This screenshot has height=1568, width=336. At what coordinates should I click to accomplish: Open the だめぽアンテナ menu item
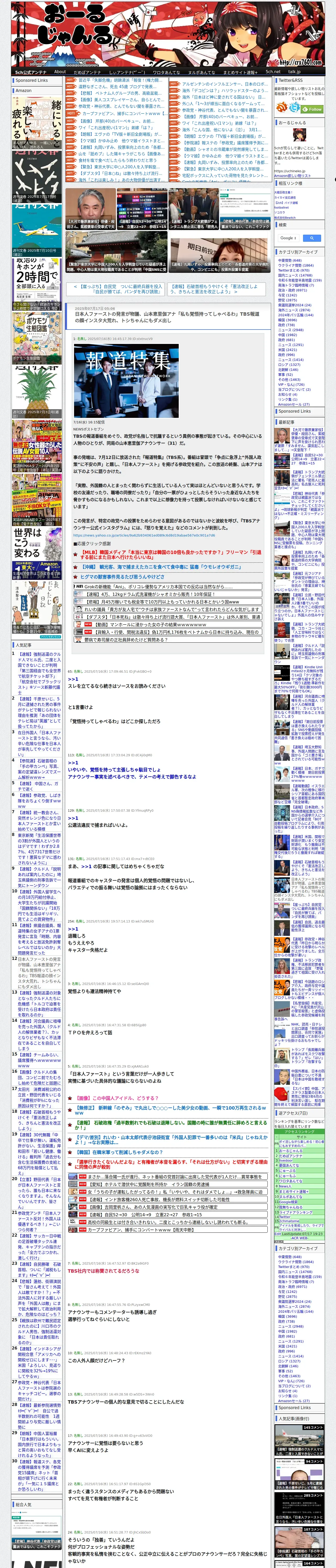point(87,72)
